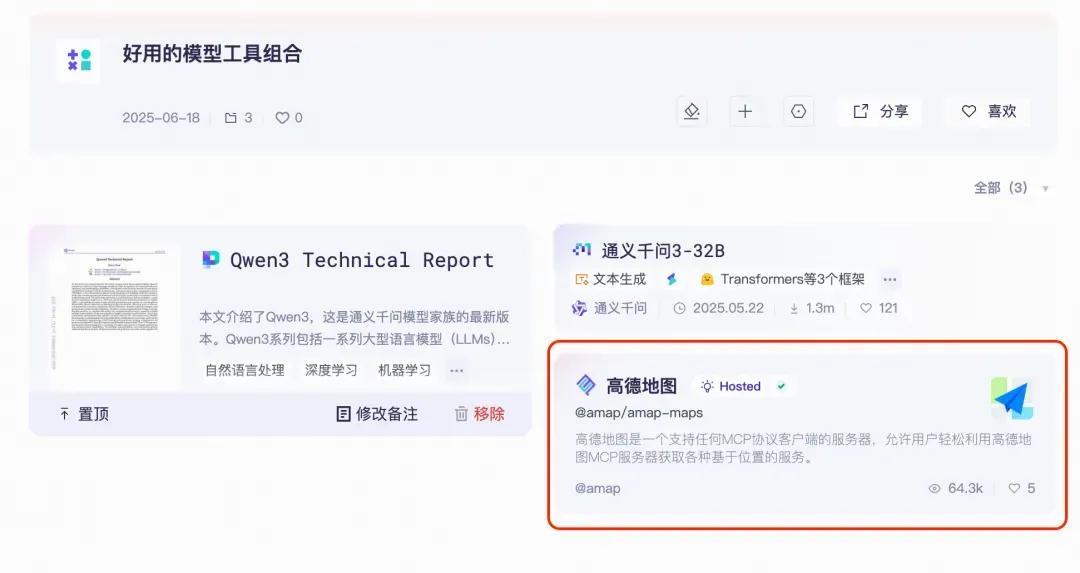Open the Qwen3 Technical Report paper thumbnail
The height and width of the screenshot is (573, 1080).
[116, 317]
